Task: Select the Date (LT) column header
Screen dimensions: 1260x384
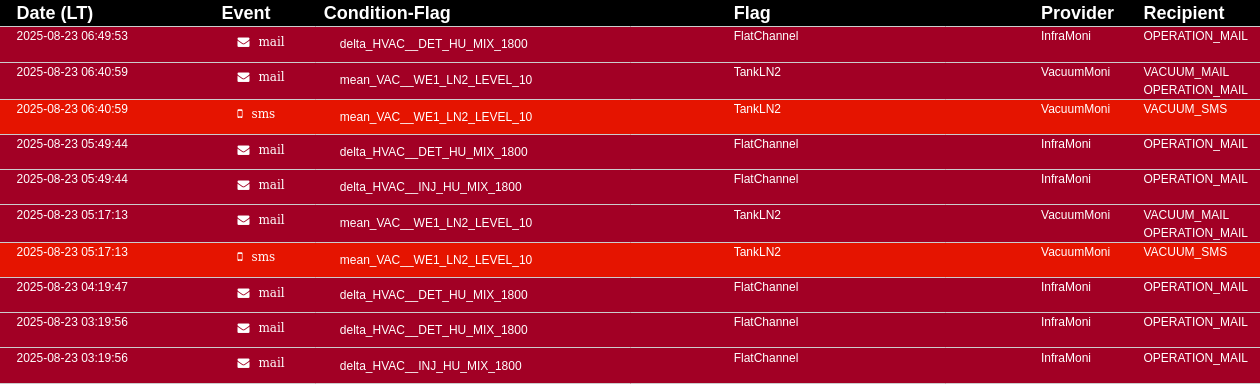Action: (69, 13)
